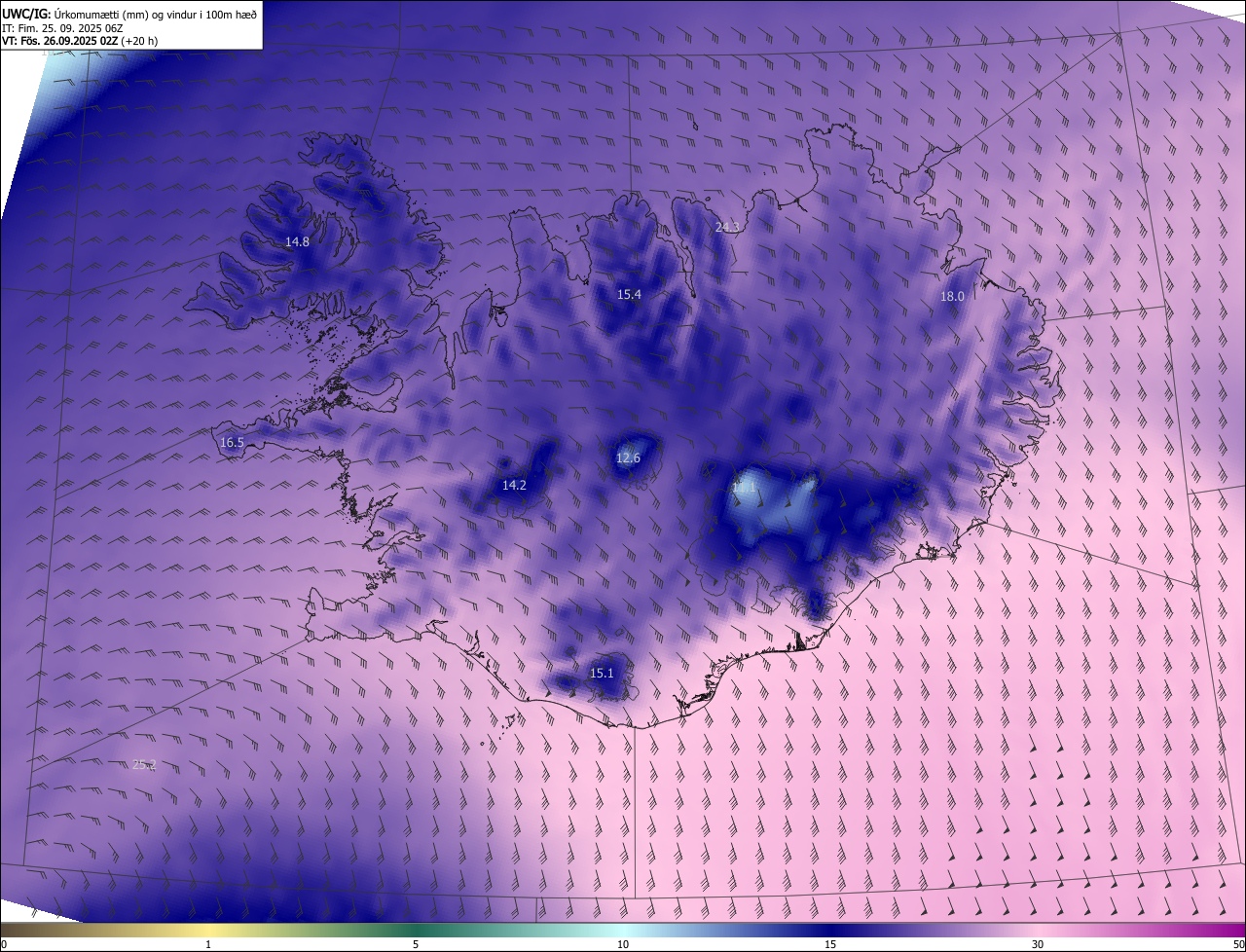
Task: Click the 5 tick on the colorbar
Action: tap(416, 944)
